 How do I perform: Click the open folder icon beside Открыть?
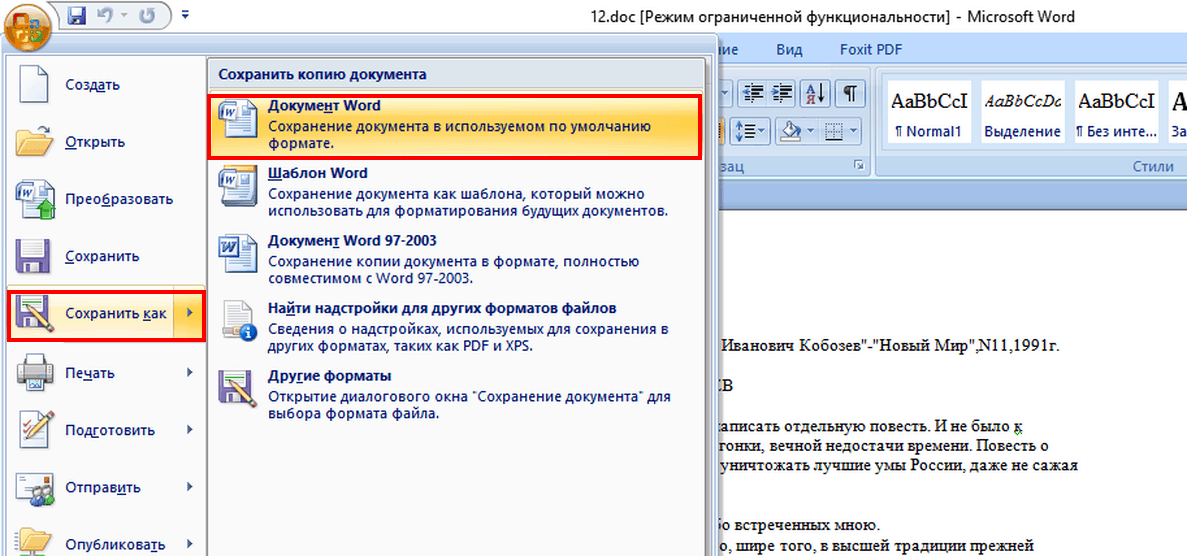click(35, 142)
